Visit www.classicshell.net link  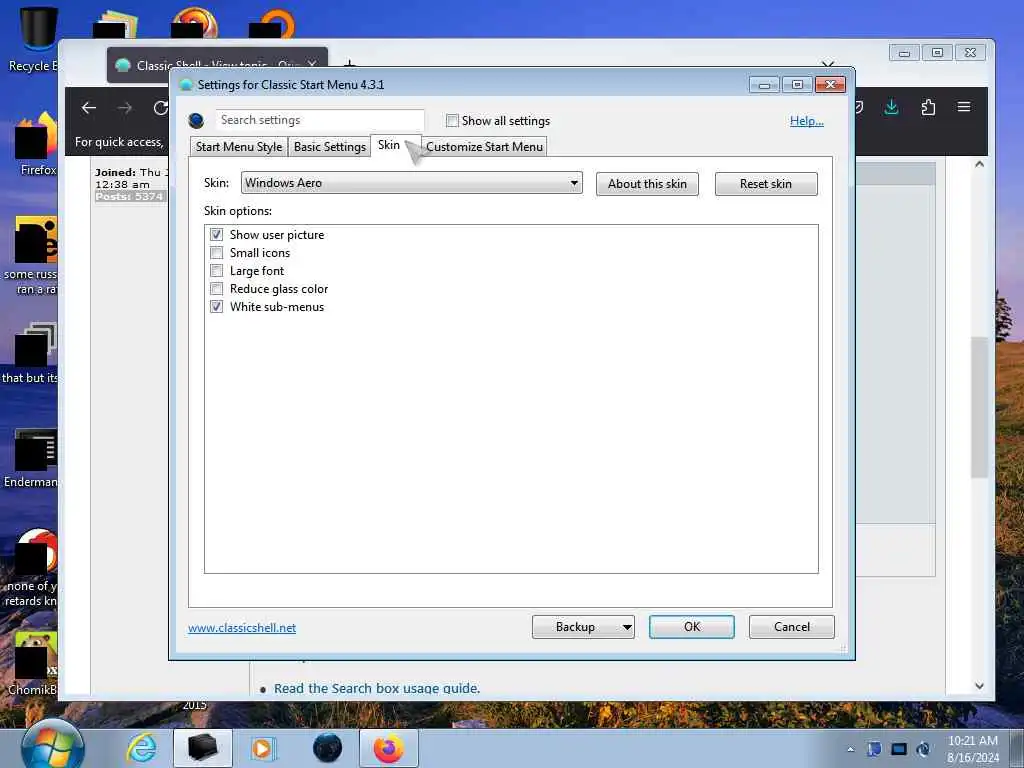coord(242,628)
